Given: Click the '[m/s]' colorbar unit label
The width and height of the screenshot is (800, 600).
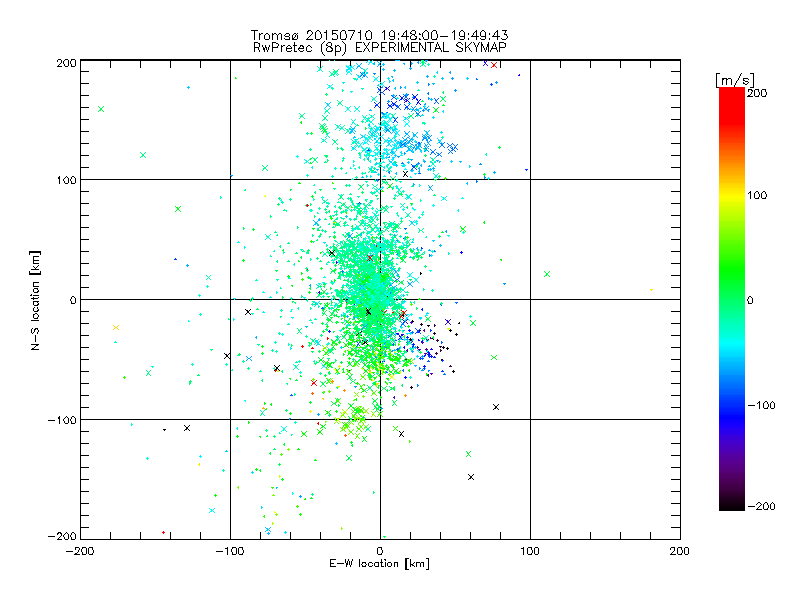Looking at the screenshot, I should click(x=735, y=80).
